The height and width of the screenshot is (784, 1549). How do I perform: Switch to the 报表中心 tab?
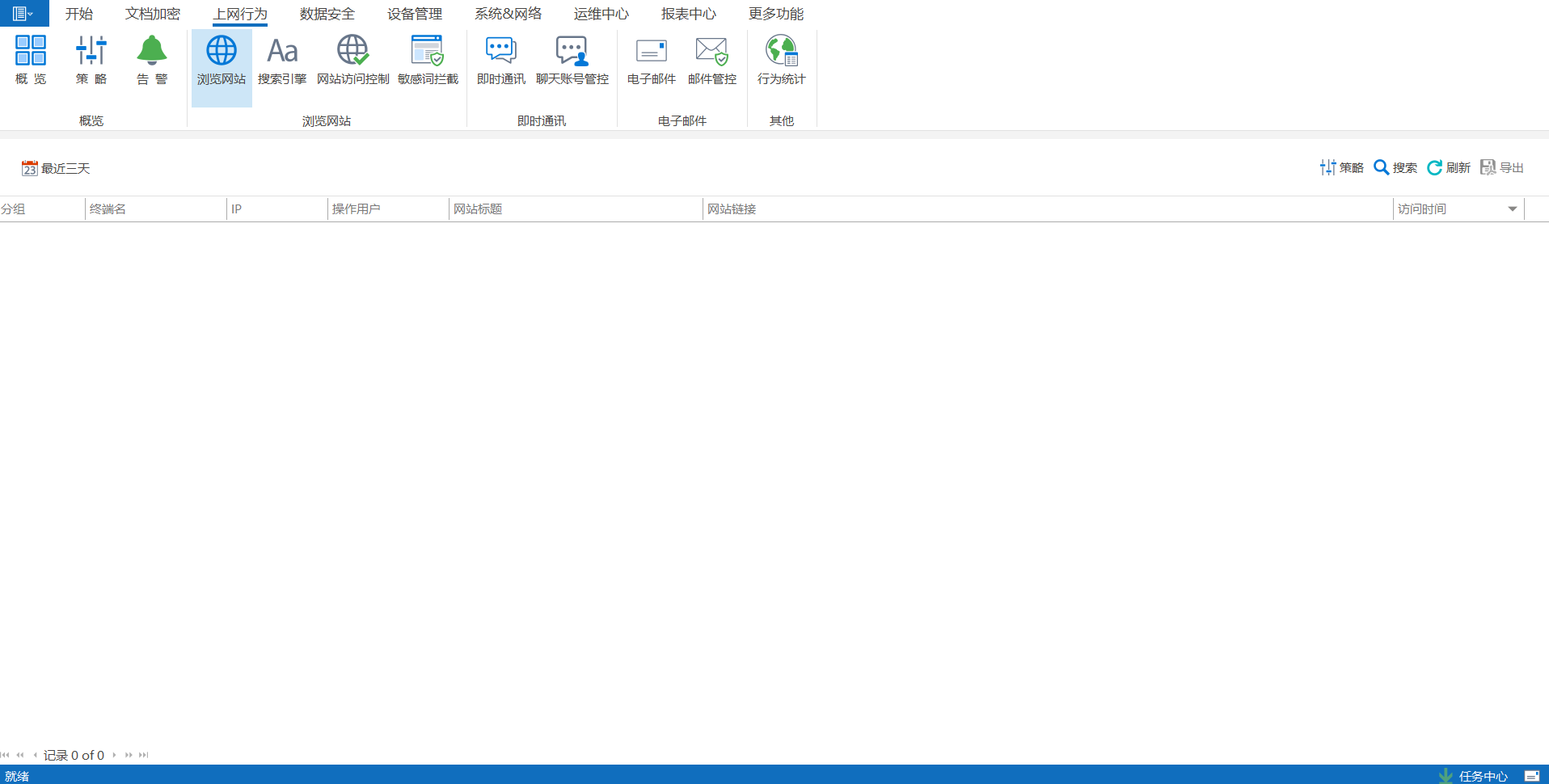(x=688, y=14)
